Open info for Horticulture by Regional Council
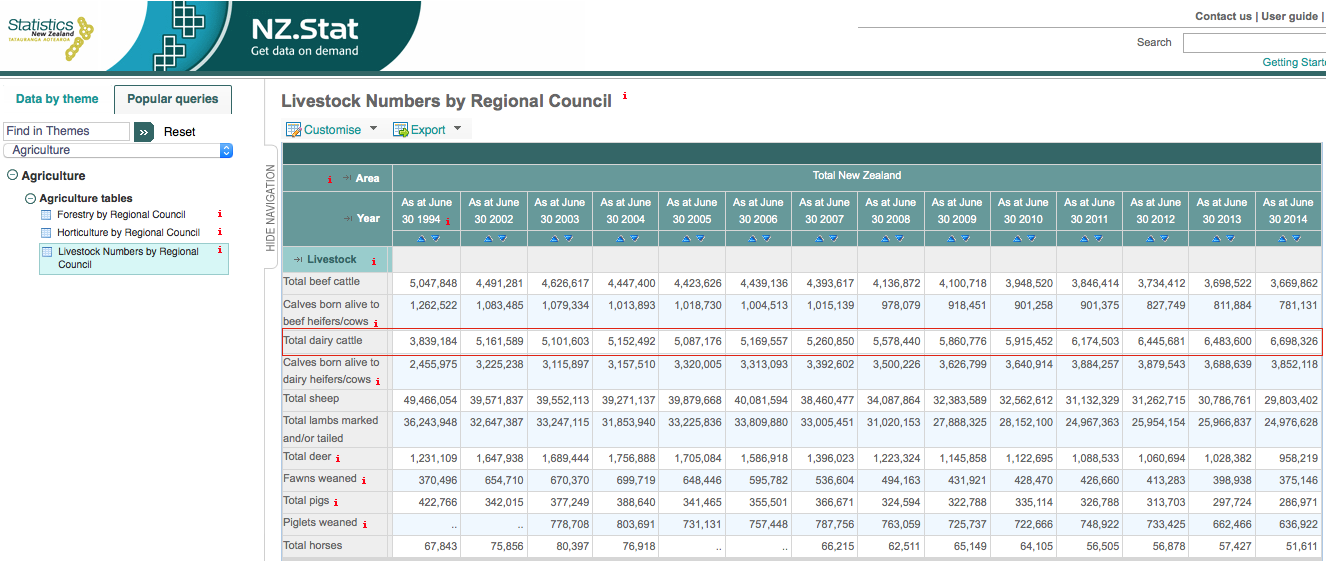The width and height of the screenshot is (1326, 561). (219, 232)
